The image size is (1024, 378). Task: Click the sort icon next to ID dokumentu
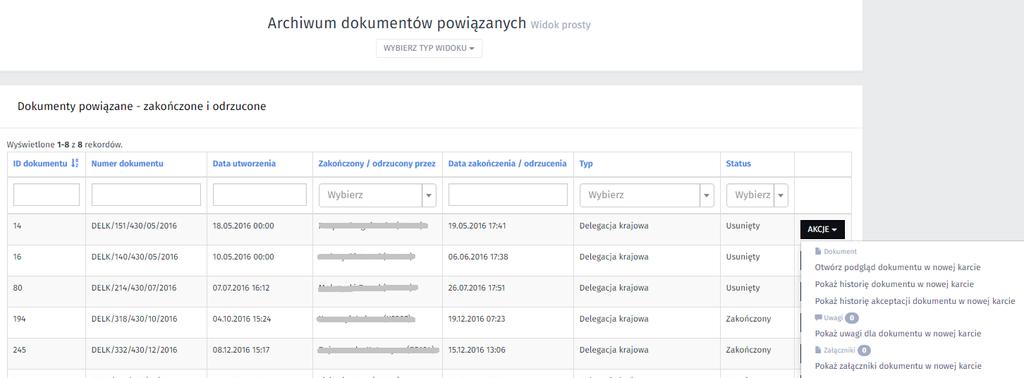[74, 164]
